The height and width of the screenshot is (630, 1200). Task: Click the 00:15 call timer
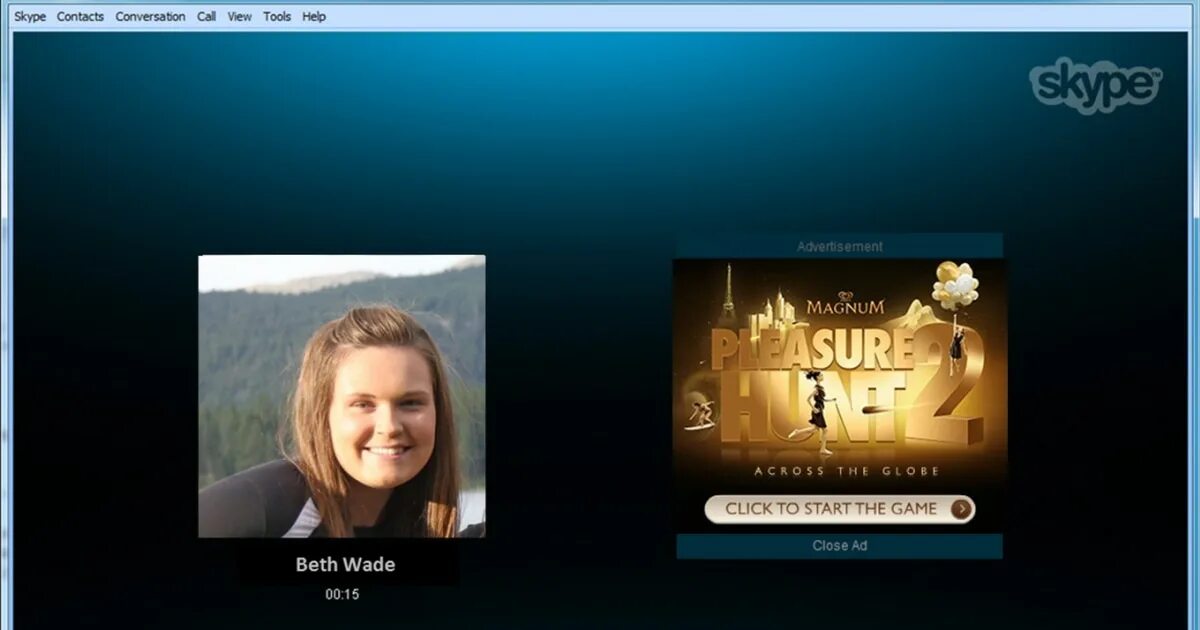pos(342,594)
